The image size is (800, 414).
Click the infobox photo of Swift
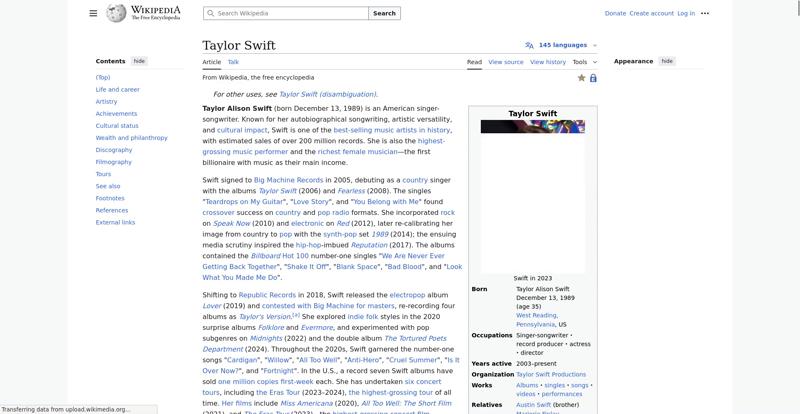click(x=533, y=197)
